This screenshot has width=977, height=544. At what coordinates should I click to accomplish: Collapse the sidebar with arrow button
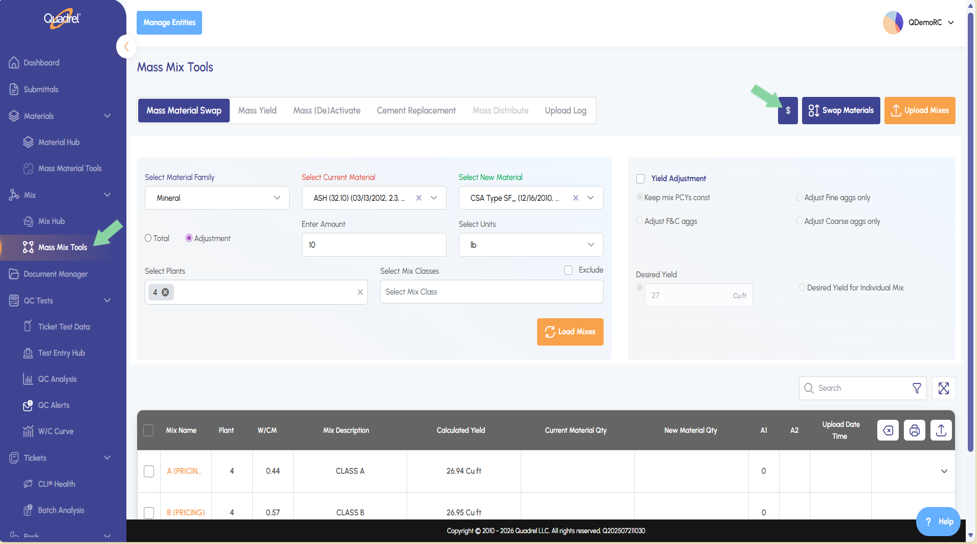126,47
